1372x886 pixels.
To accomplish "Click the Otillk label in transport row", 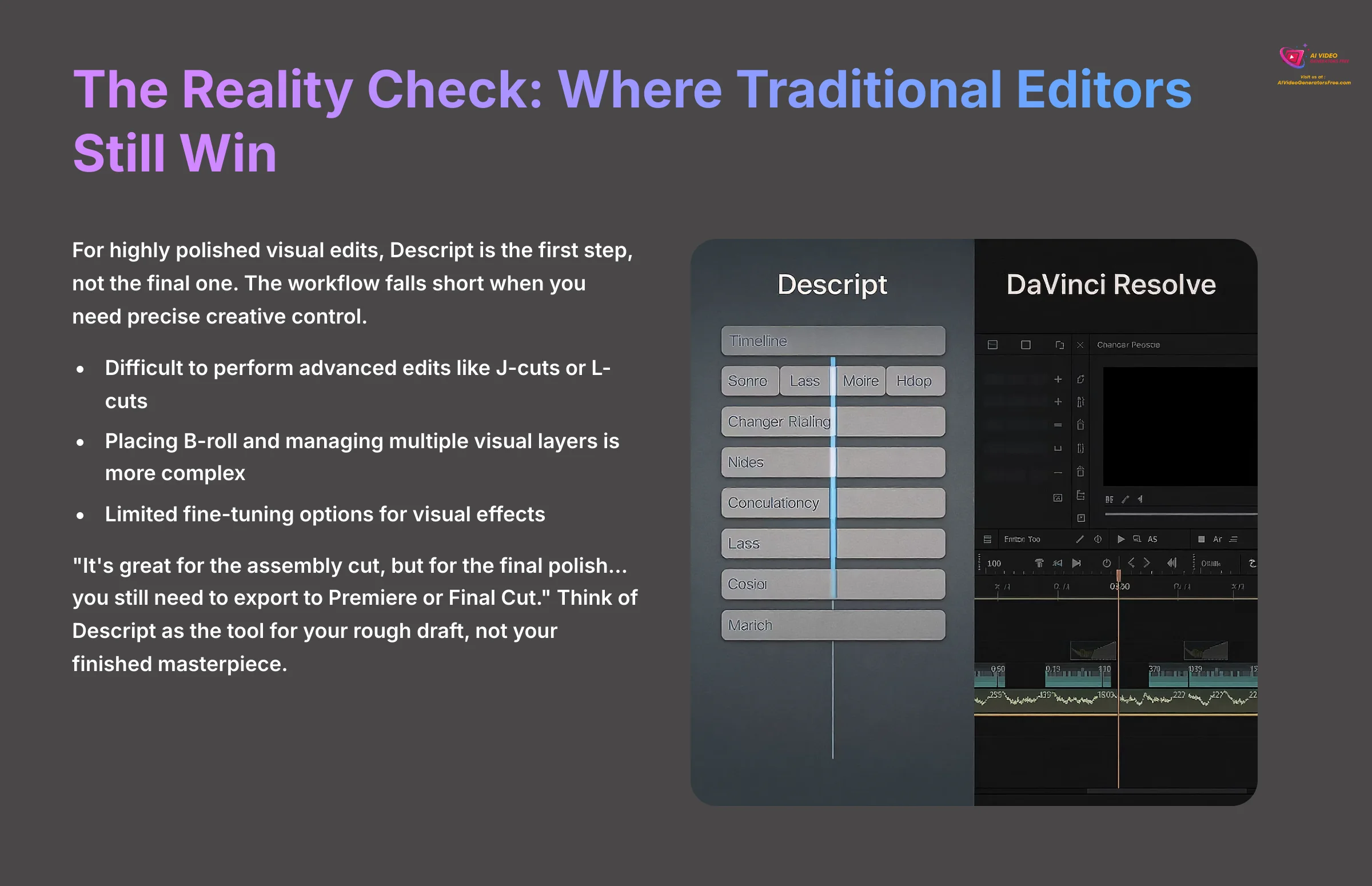I will point(1210,563).
